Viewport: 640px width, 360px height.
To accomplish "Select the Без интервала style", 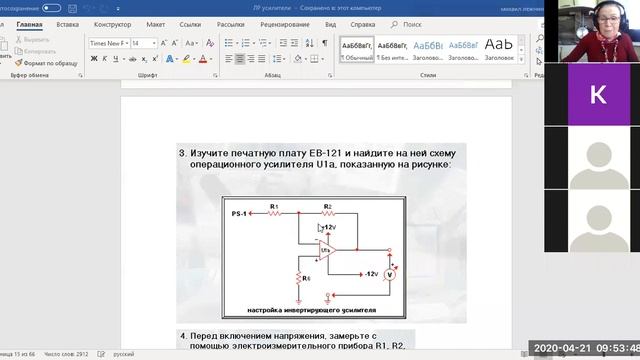I will pyautogui.click(x=392, y=50).
